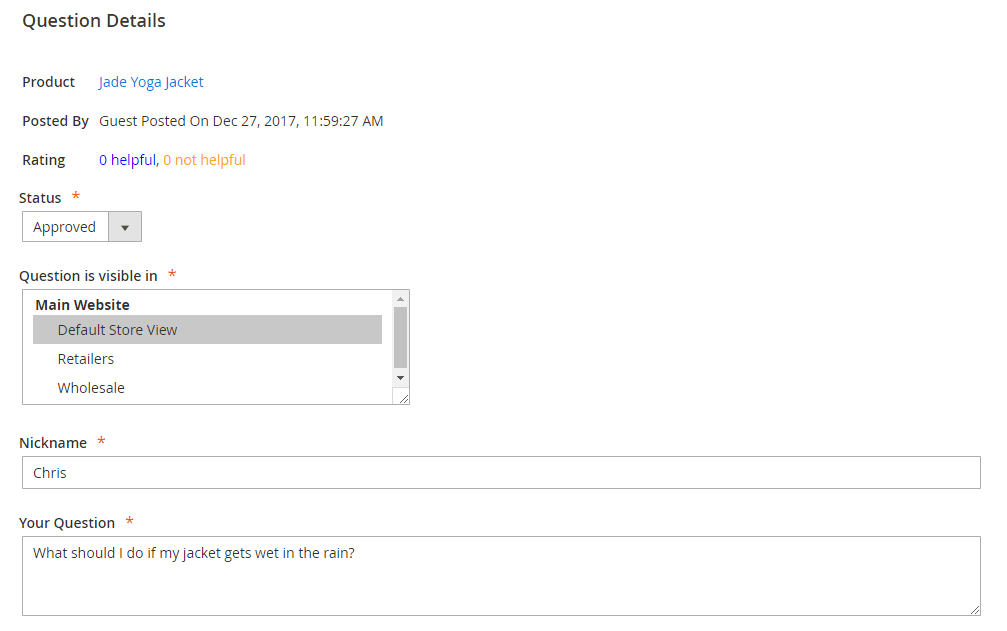1007x631 pixels.
Task: Select the Retailers store view
Action: 86,359
